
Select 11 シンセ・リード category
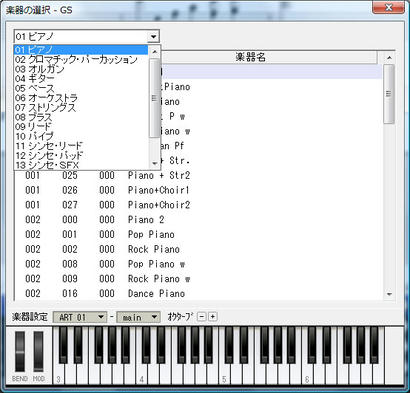[x=81, y=146]
